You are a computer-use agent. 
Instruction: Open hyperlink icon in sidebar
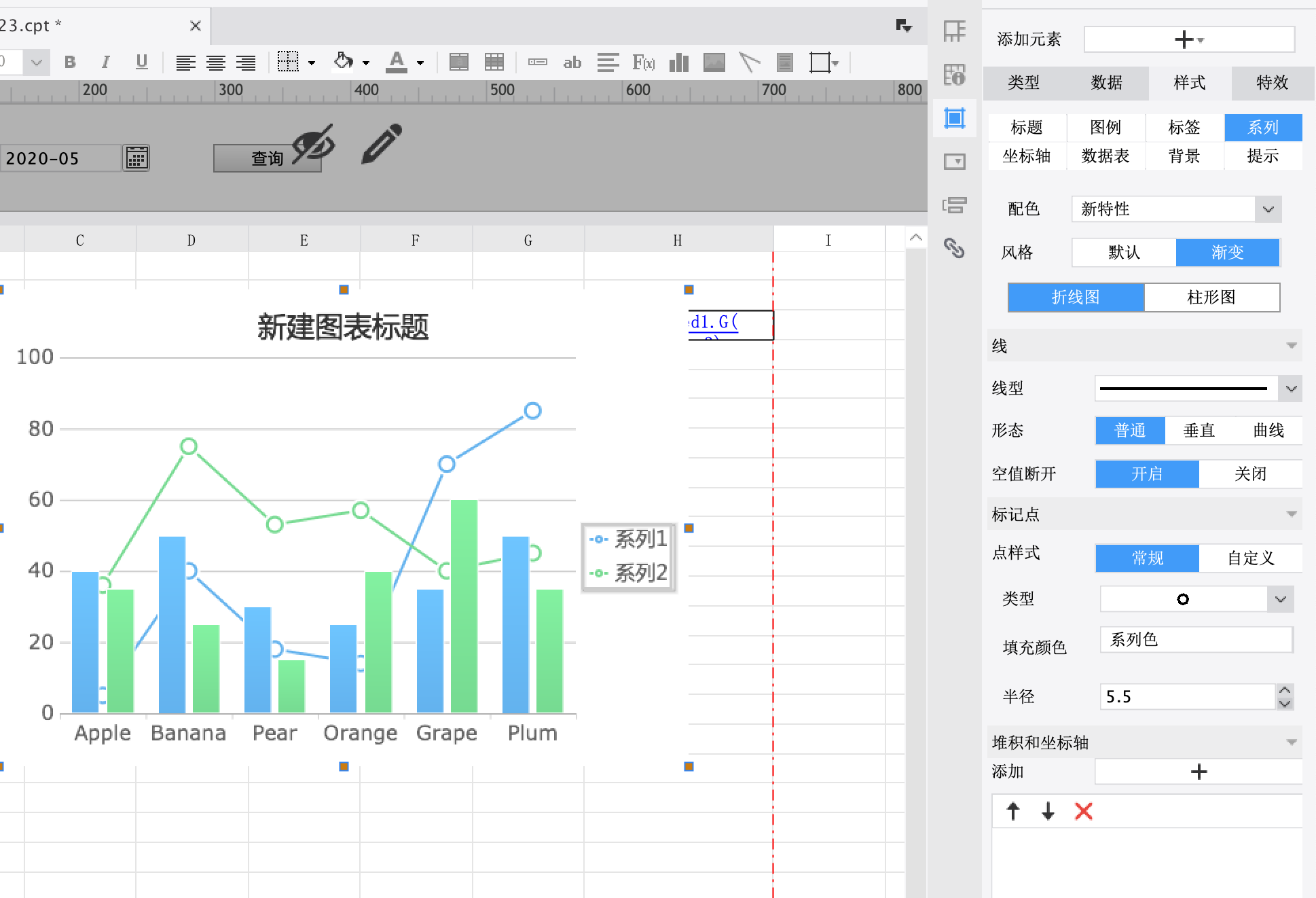pos(954,248)
